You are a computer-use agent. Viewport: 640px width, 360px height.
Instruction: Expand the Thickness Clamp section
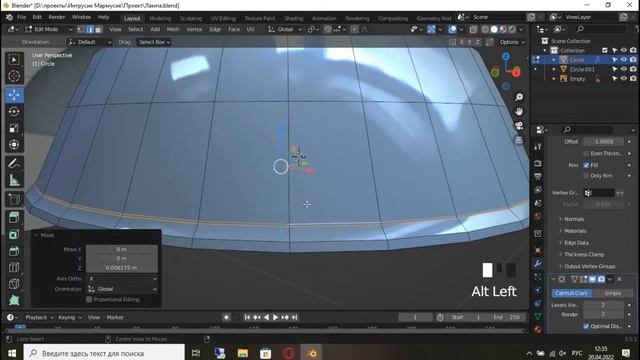[x=584, y=255]
